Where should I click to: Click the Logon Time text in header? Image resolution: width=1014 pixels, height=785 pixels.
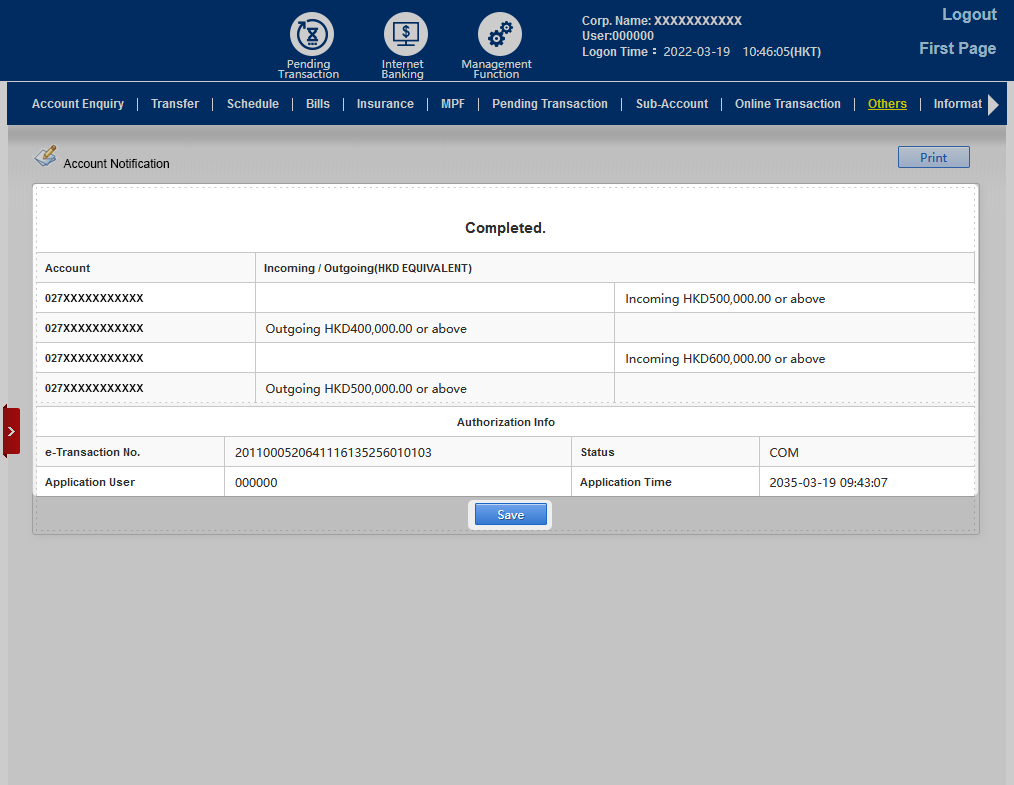[x=702, y=52]
